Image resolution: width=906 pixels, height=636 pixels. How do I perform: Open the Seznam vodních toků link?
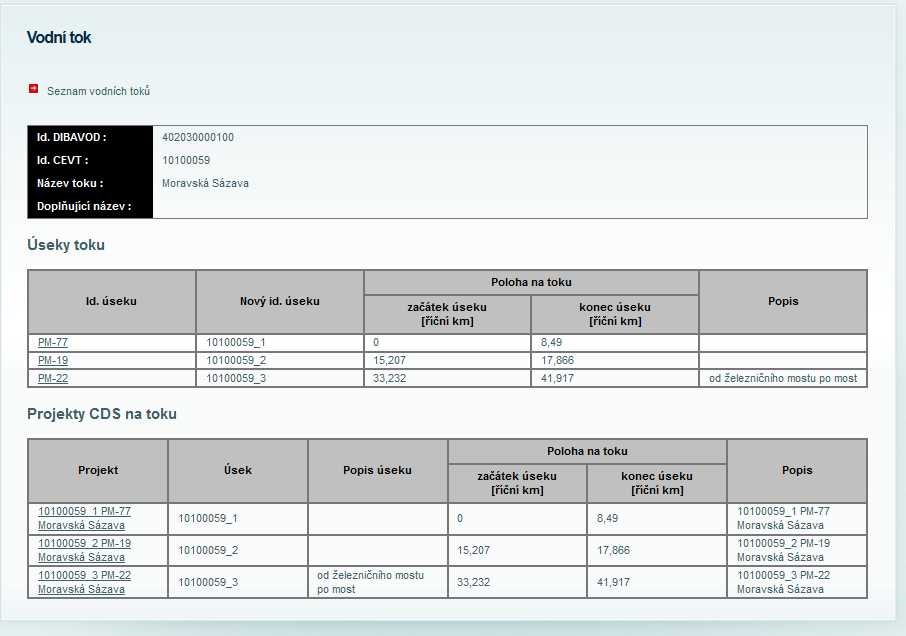click(98, 91)
